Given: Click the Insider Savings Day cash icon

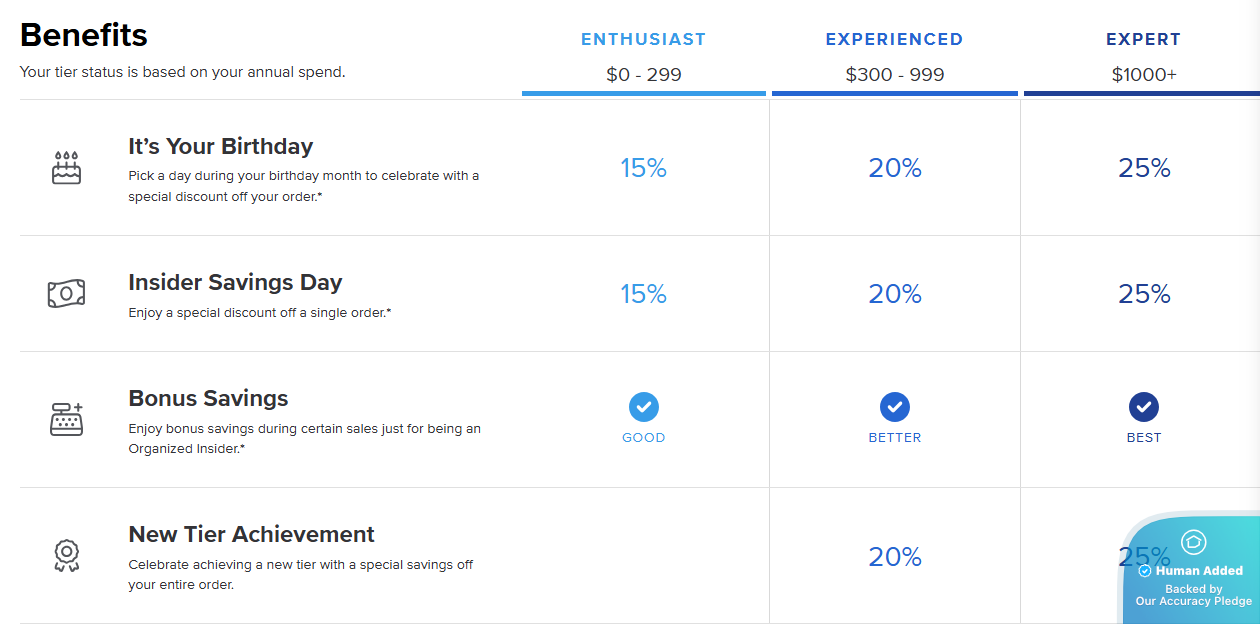Looking at the screenshot, I should click(x=66, y=293).
